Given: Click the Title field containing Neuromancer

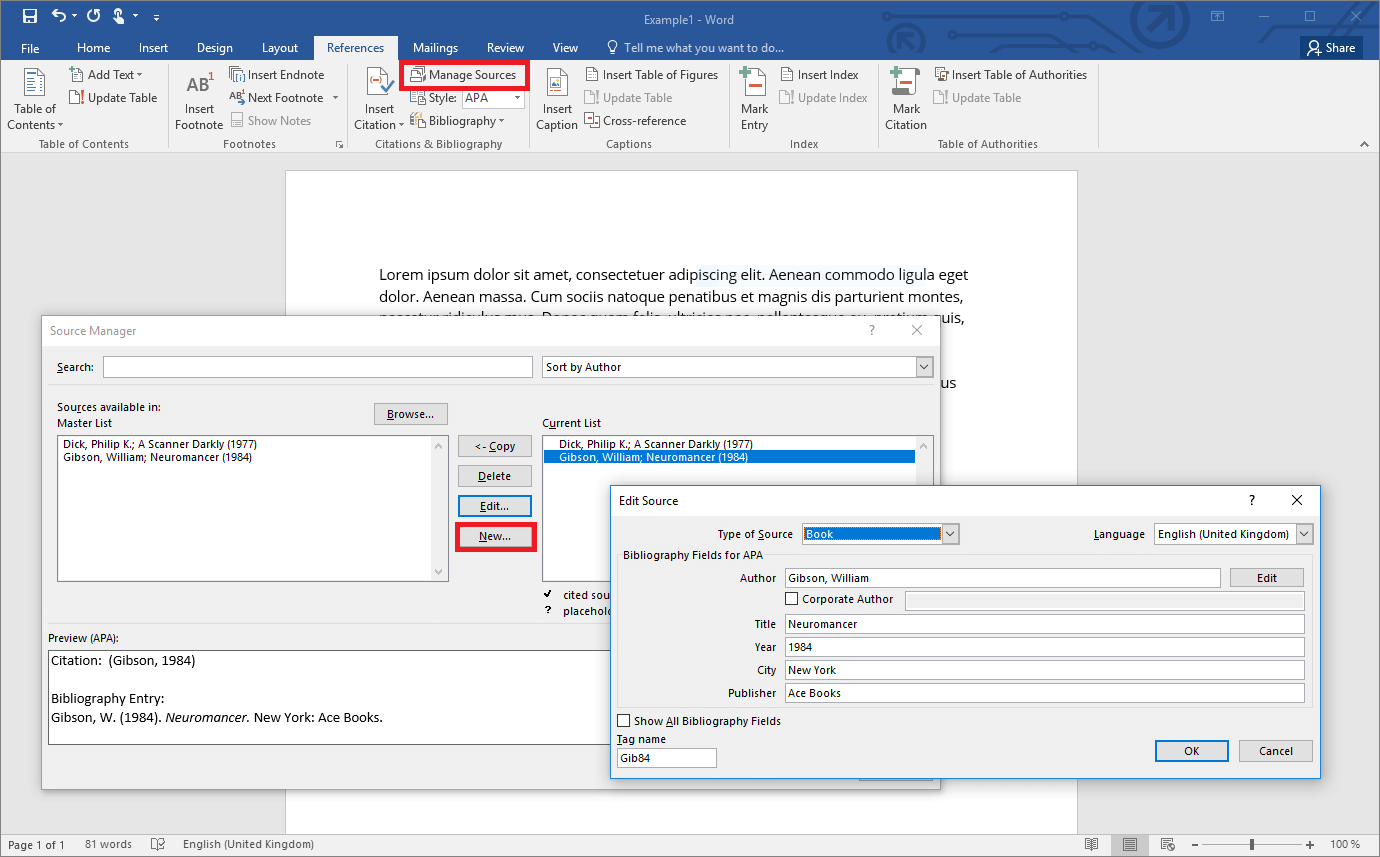Looking at the screenshot, I should 1044,624.
